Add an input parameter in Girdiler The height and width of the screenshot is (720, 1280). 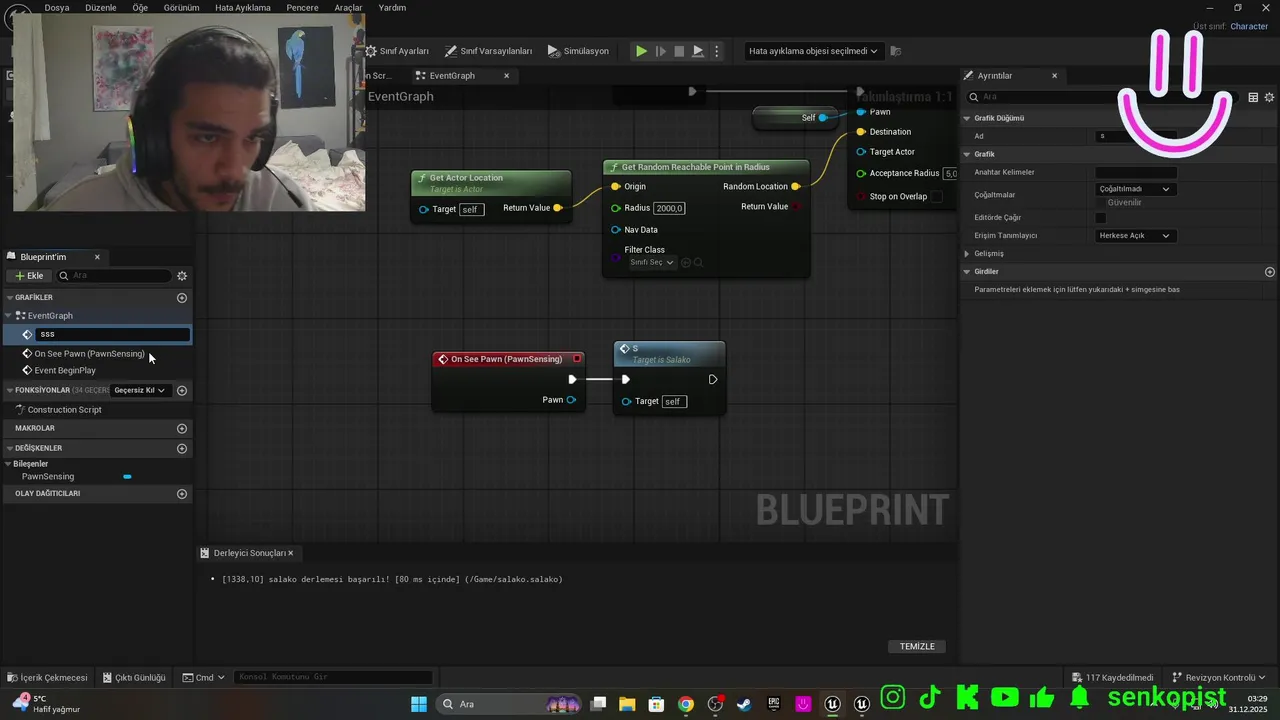coord(1270,272)
